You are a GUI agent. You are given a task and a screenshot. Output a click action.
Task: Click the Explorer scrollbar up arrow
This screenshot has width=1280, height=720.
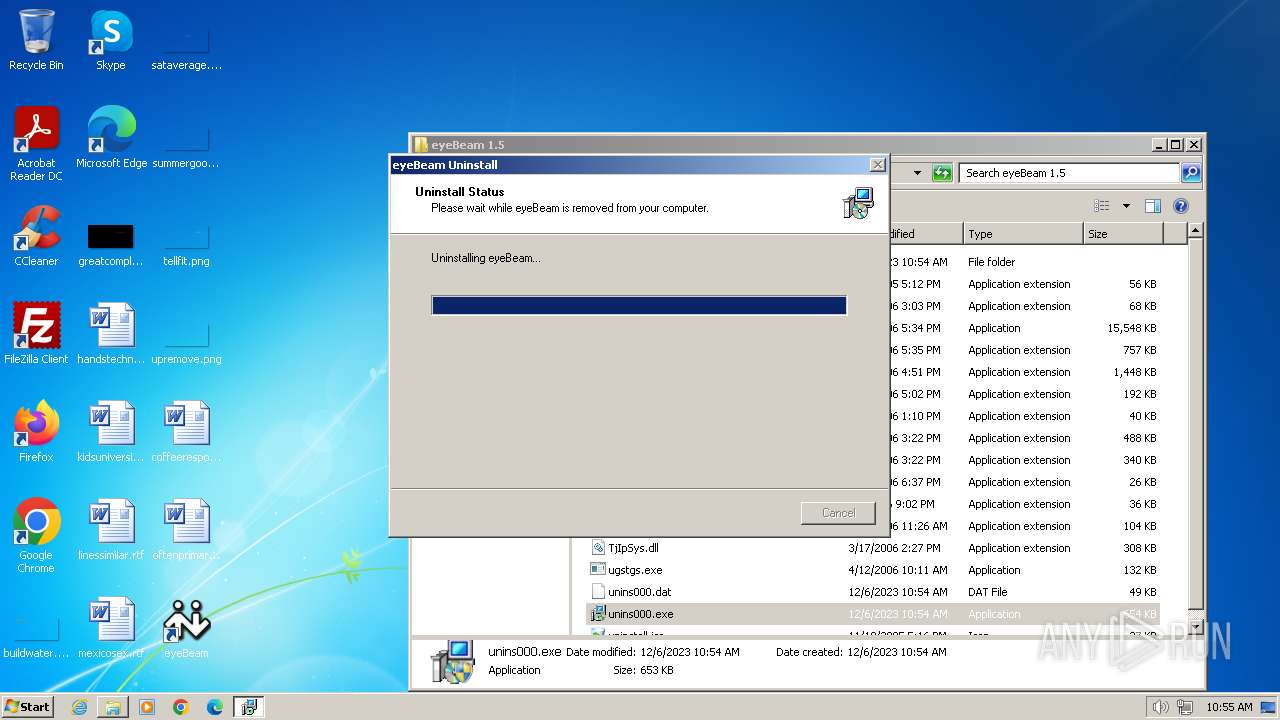pyautogui.click(x=1194, y=231)
